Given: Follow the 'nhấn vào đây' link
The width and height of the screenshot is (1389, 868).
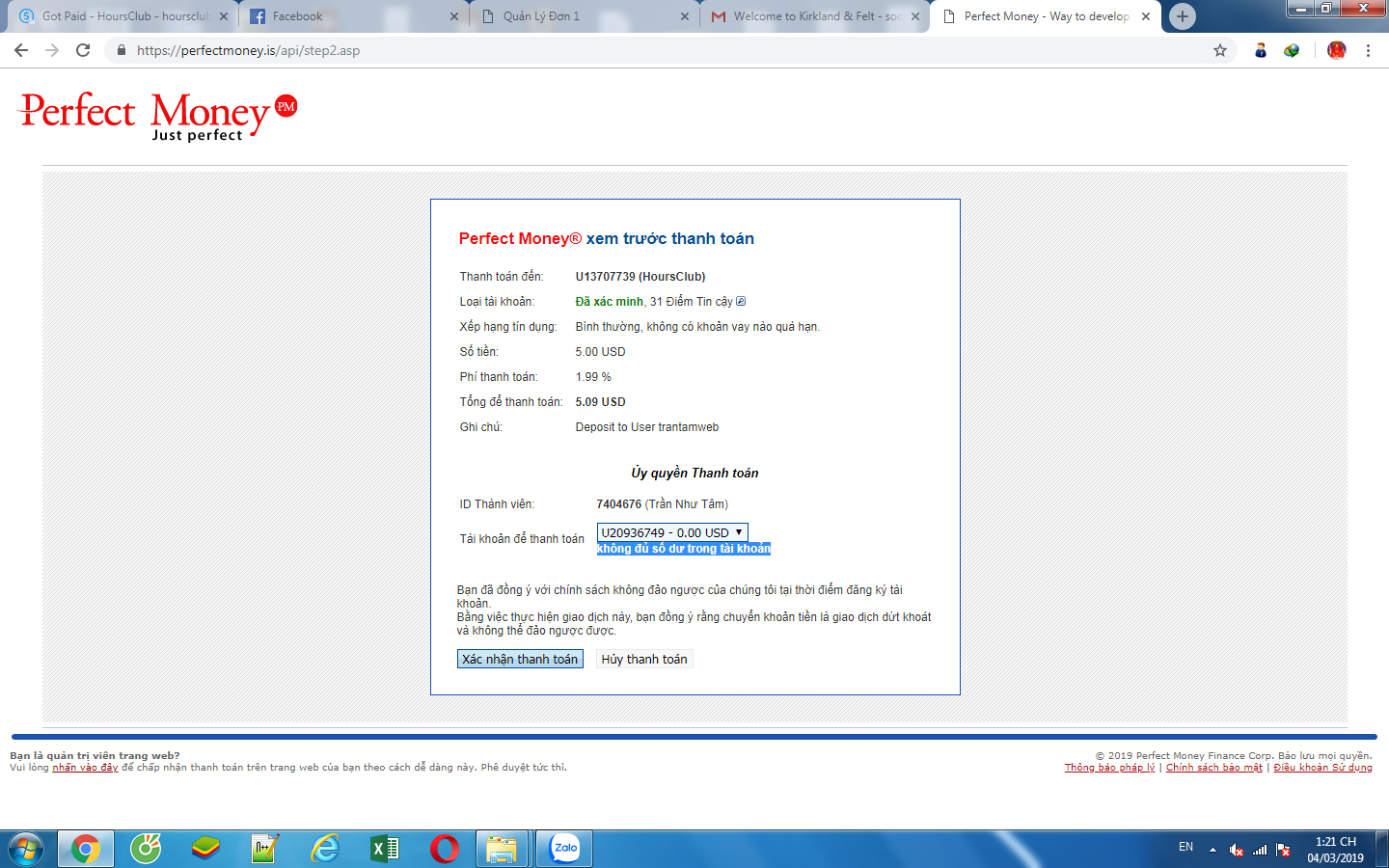Looking at the screenshot, I should [85, 768].
